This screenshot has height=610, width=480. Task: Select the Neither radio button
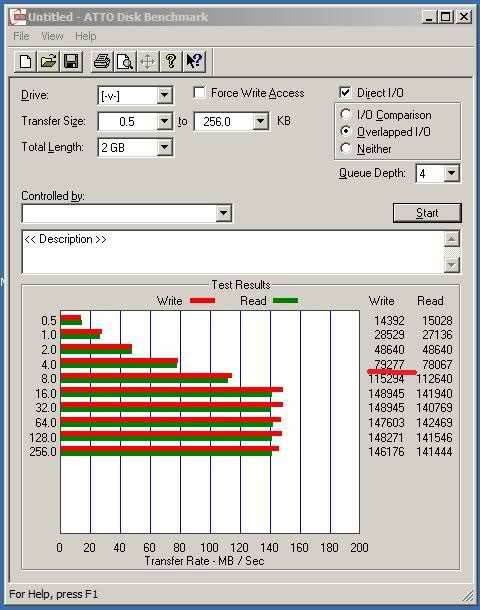[x=345, y=148]
